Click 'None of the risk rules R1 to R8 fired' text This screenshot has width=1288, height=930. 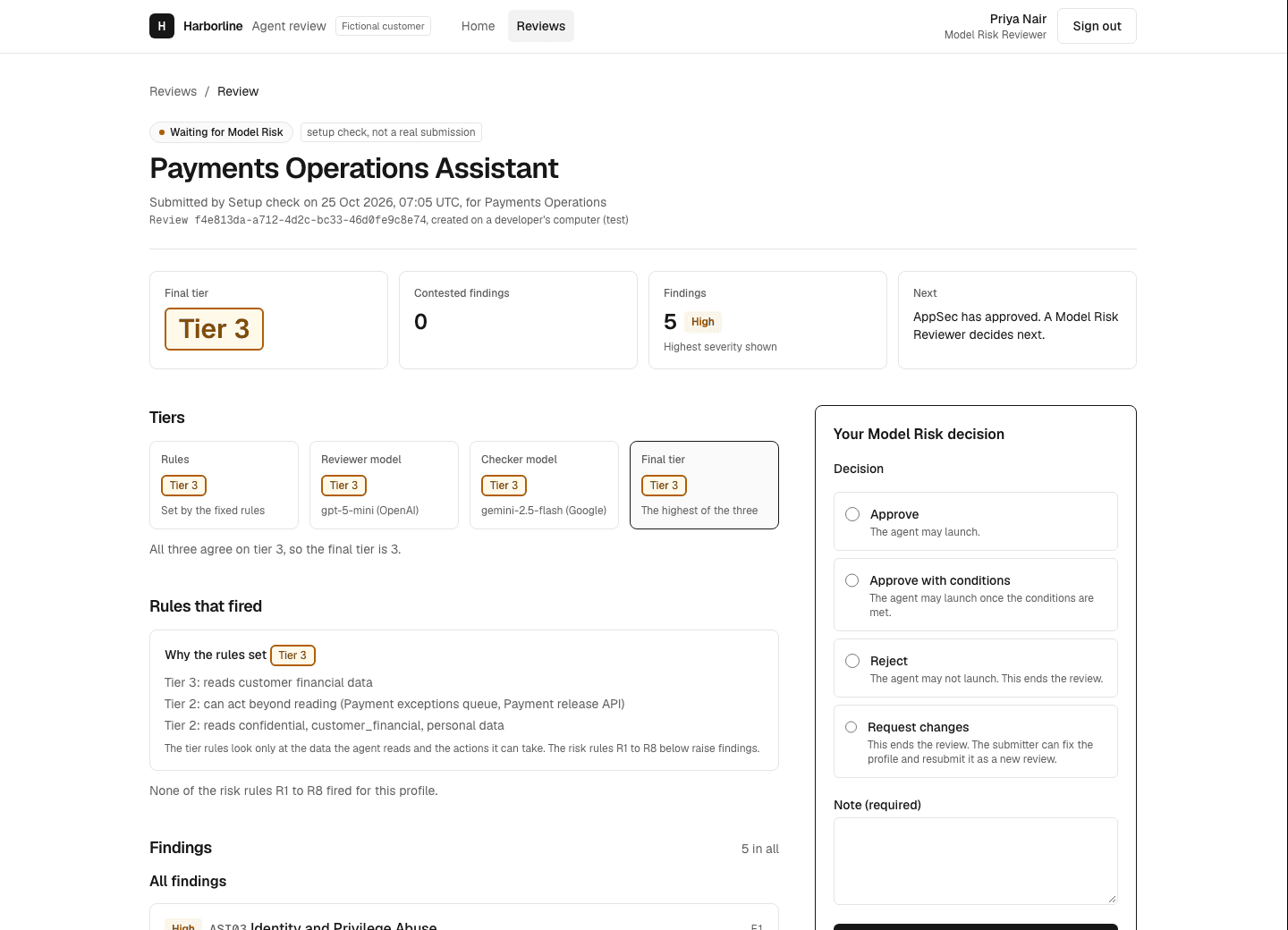293,790
